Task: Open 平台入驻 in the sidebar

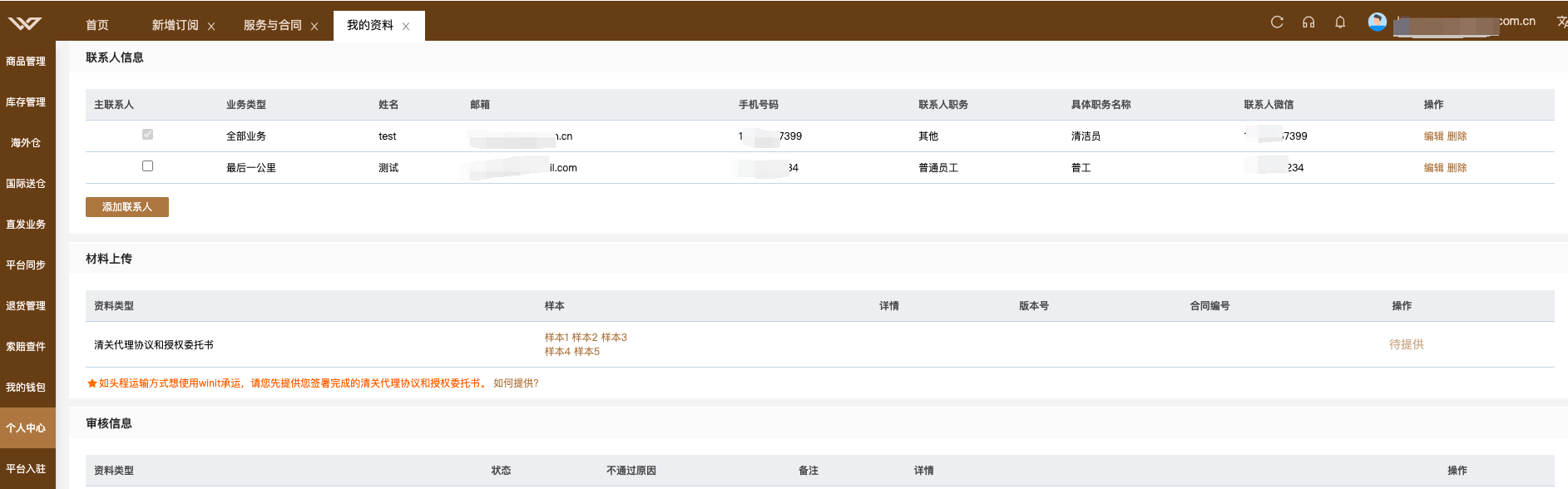Action: (26, 469)
